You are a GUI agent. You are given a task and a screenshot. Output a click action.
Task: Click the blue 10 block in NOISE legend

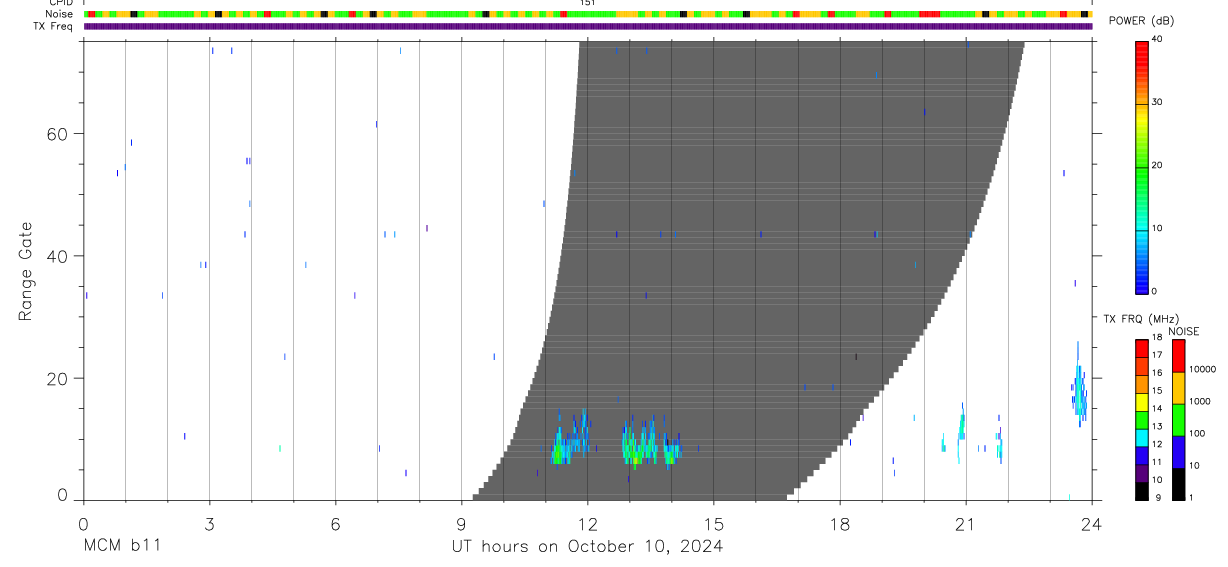click(x=1178, y=451)
